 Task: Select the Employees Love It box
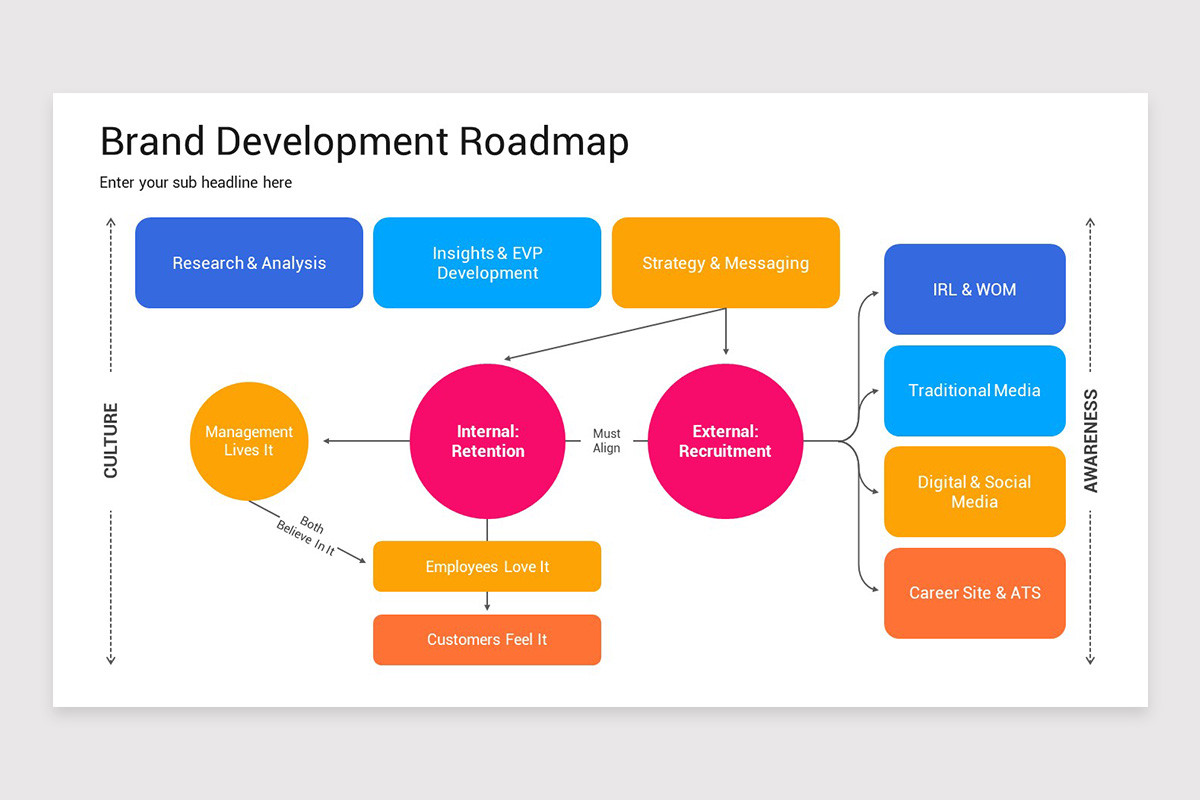click(487, 566)
